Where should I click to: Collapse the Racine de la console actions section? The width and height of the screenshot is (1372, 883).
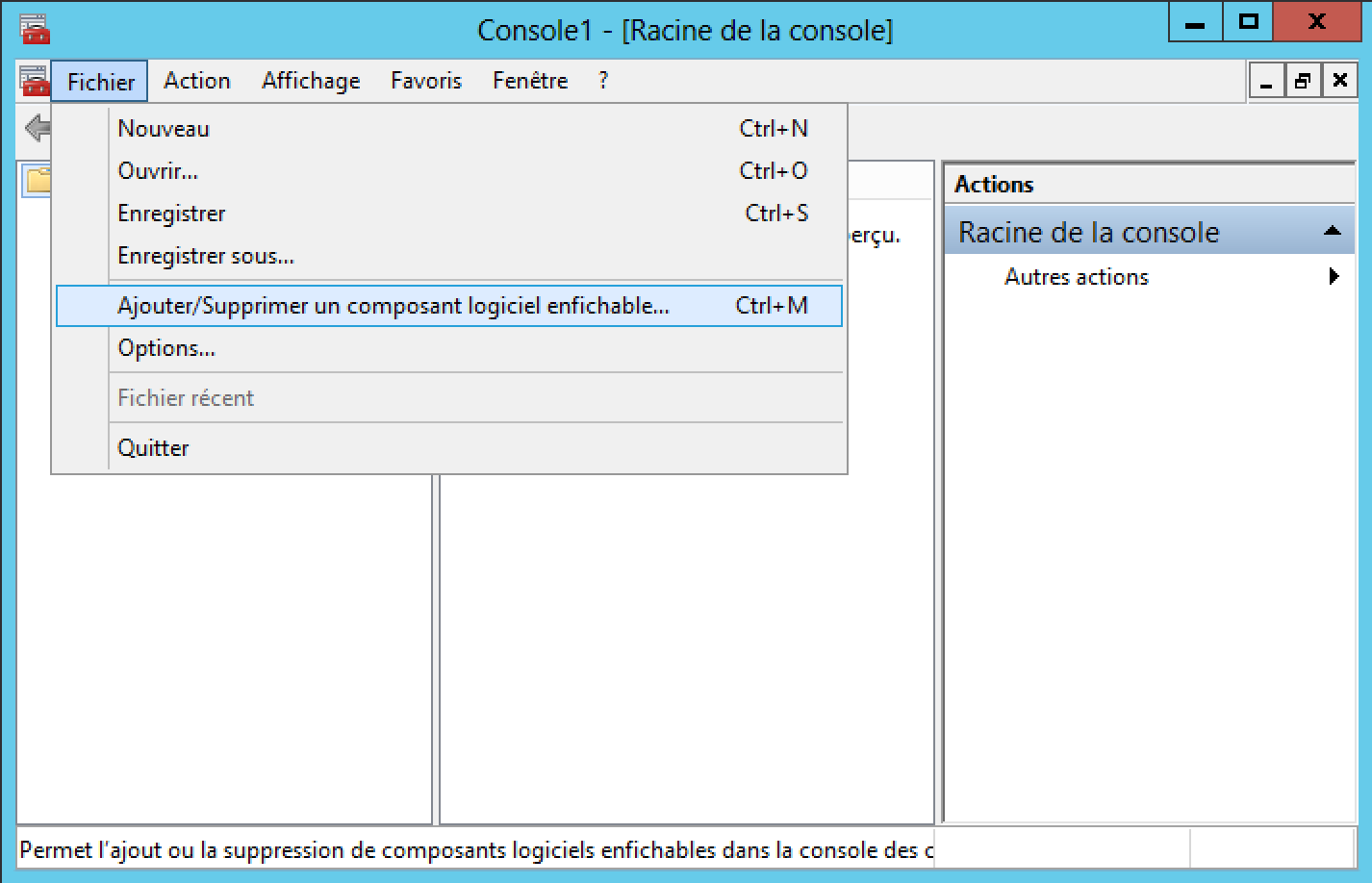point(1333,231)
